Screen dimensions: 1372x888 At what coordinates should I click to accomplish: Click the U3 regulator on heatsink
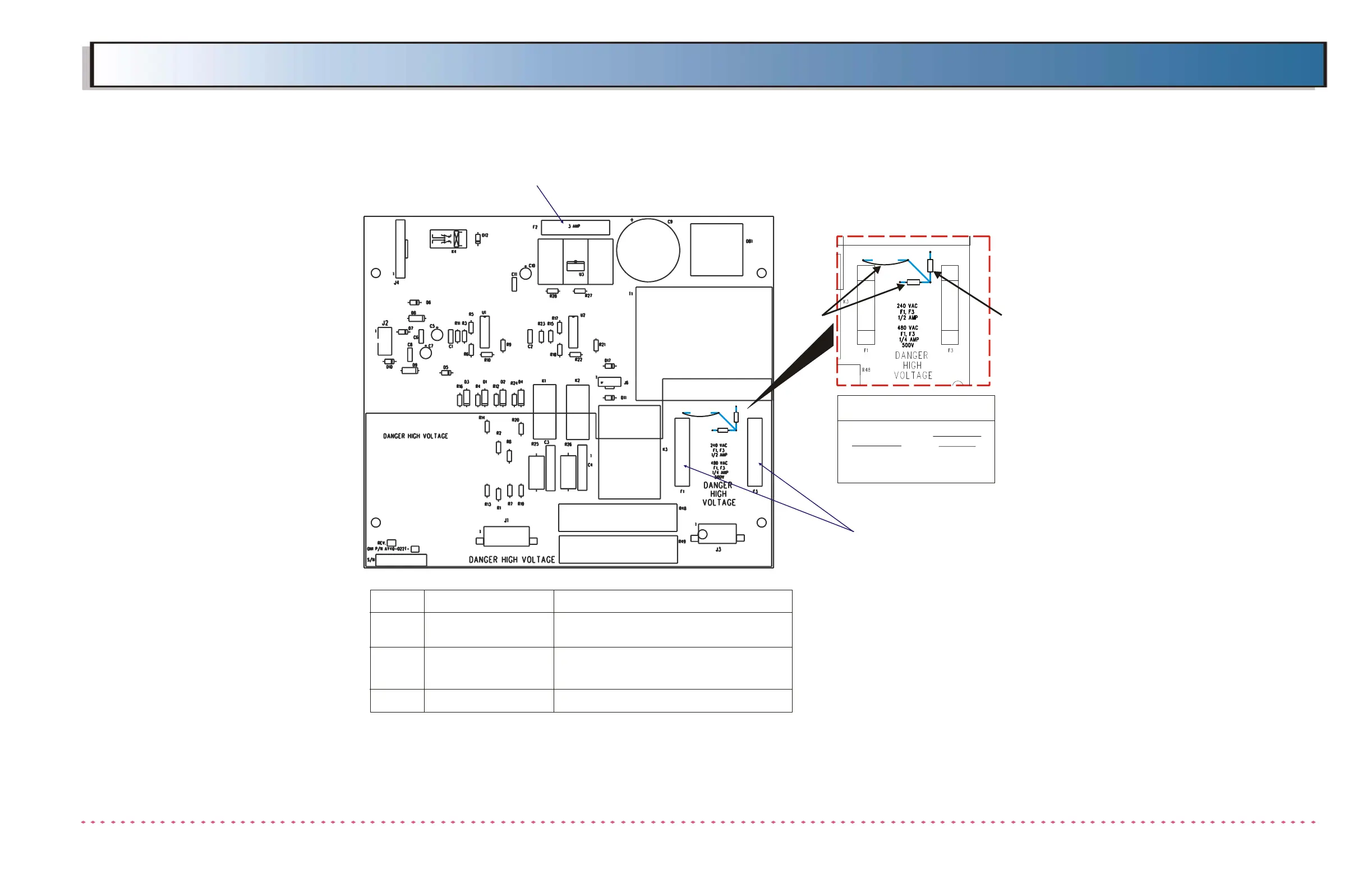coord(575,266)
